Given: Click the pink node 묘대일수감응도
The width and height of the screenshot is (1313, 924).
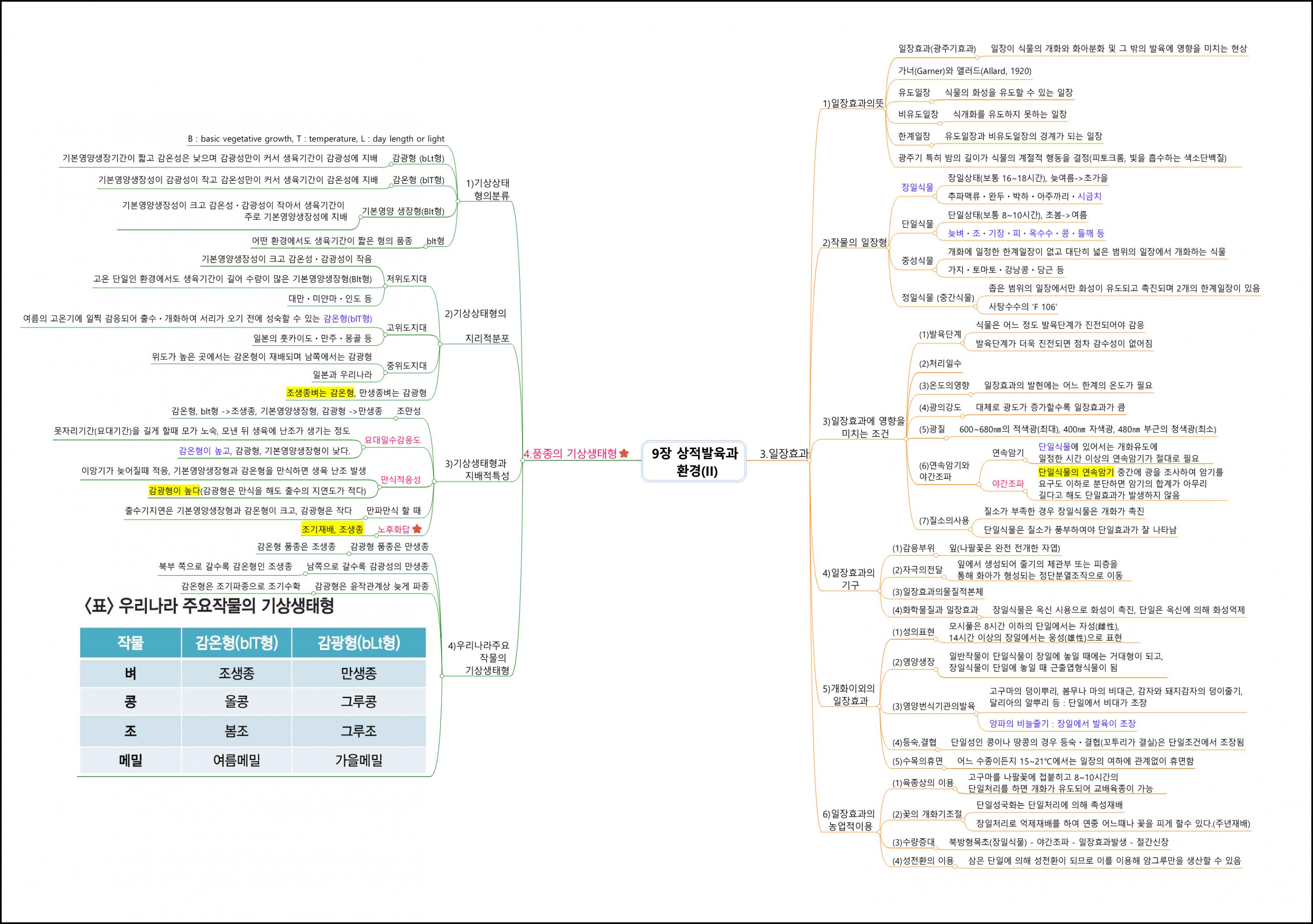Looking at the screenshot, I should [392, 440].
